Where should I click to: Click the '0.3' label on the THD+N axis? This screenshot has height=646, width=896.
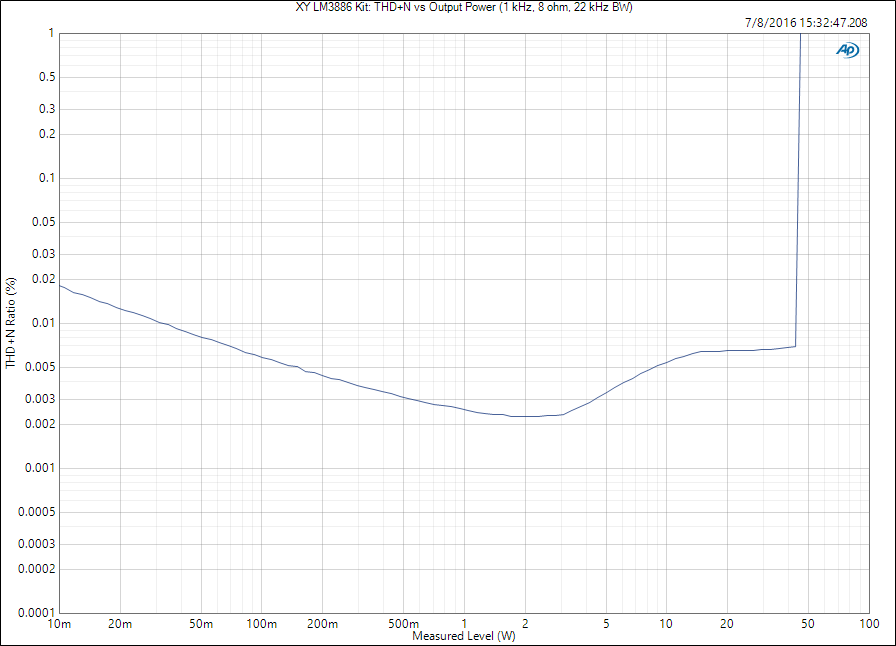coord(47,109)
